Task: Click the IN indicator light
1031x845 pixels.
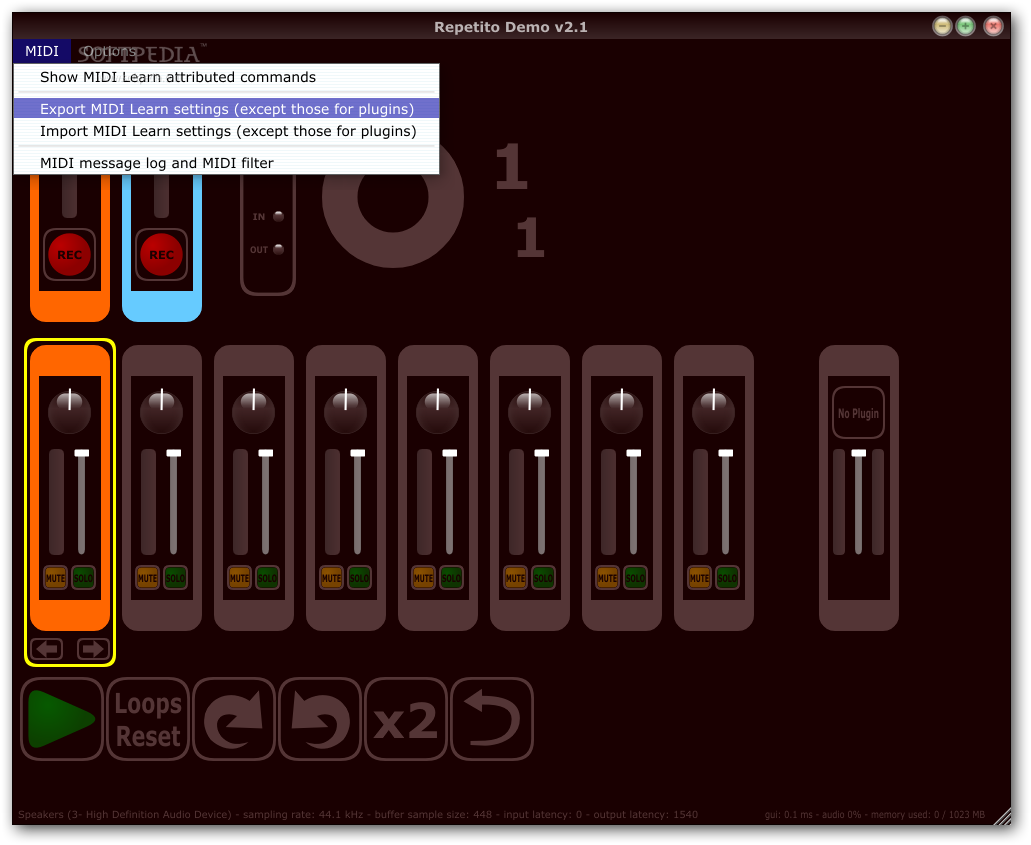Action: [278, 216]
